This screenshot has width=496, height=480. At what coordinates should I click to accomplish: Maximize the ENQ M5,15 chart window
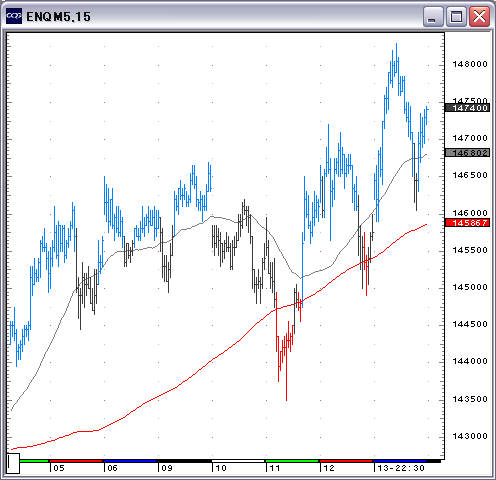tap(456, 16)
